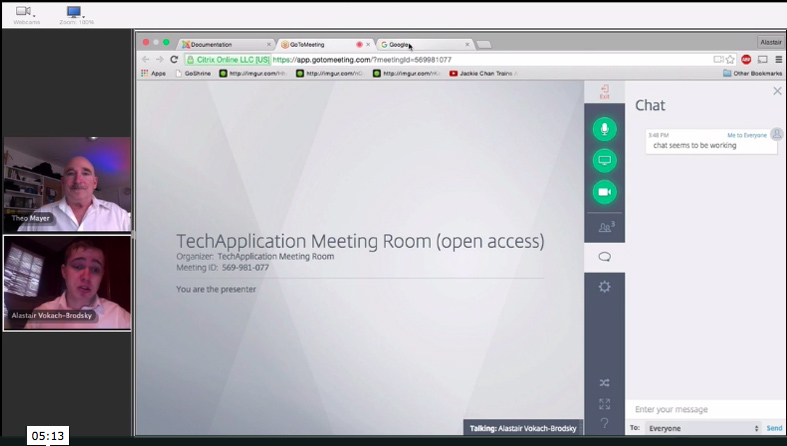Click the shuffle arrows icon in sidebar
Image resolution: width=787 pixels, height=446 pixels.
604,382
